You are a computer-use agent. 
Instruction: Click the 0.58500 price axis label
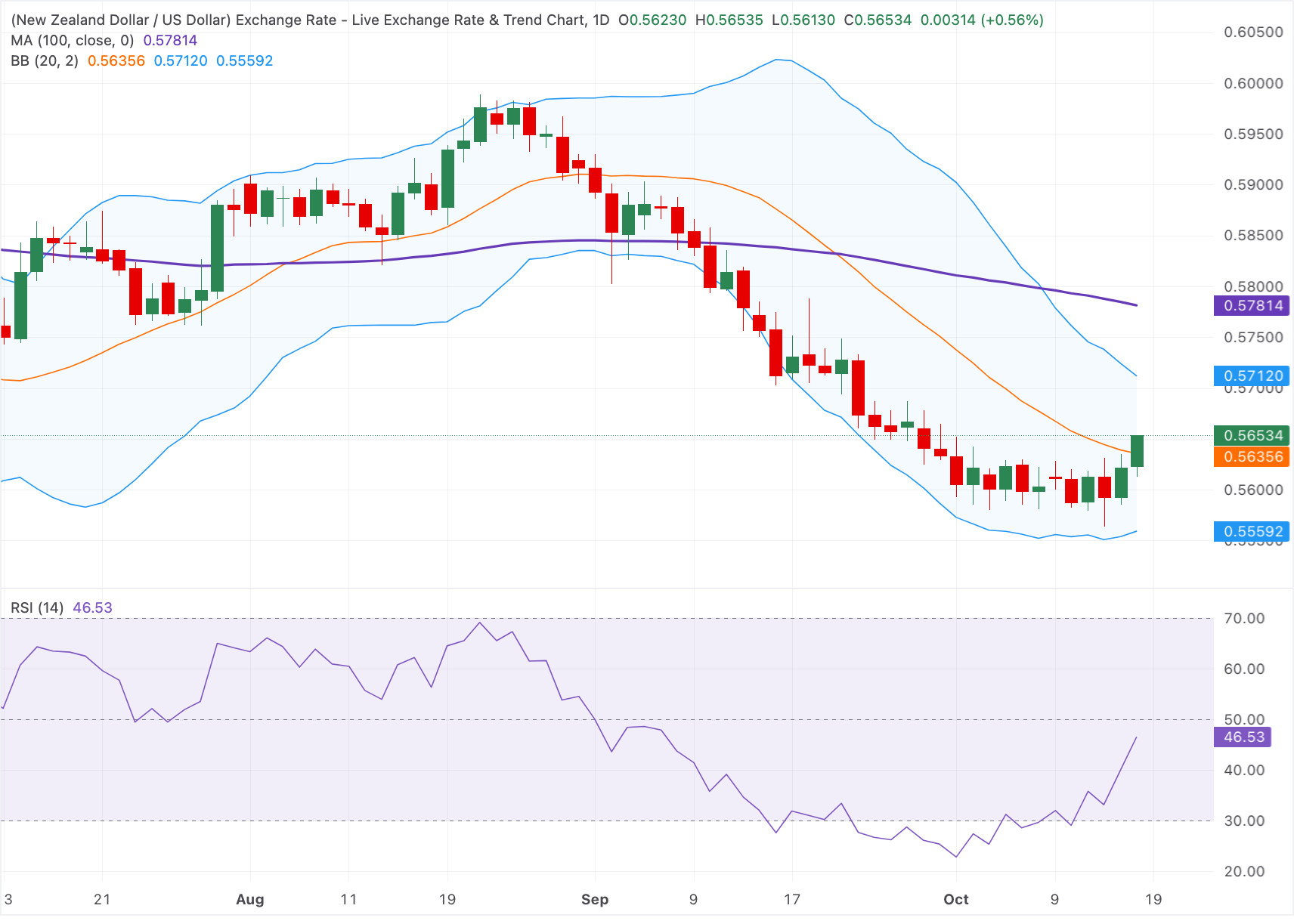pyautogui.click(x=1253, y=236)
